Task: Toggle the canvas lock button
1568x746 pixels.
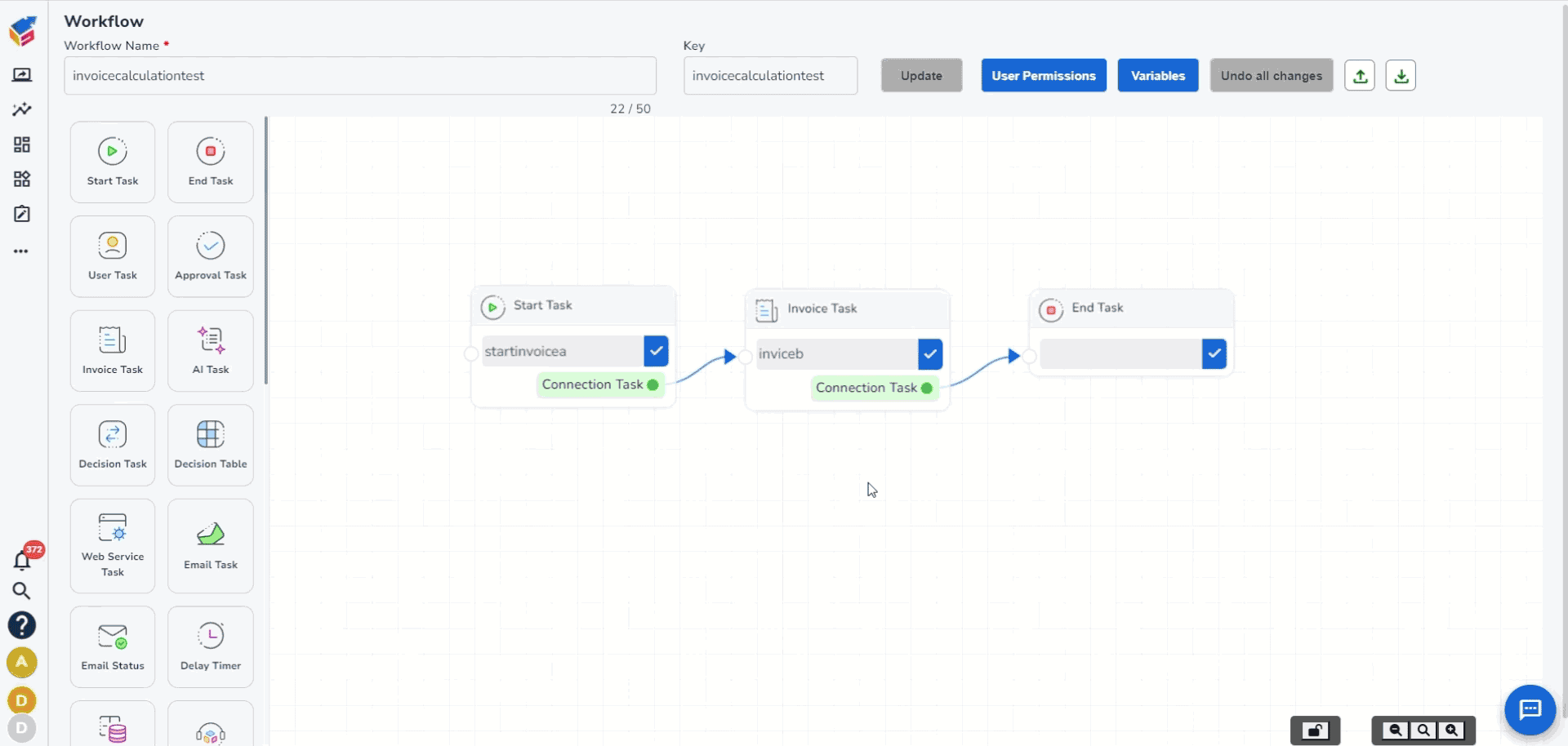Action: 1315,730
